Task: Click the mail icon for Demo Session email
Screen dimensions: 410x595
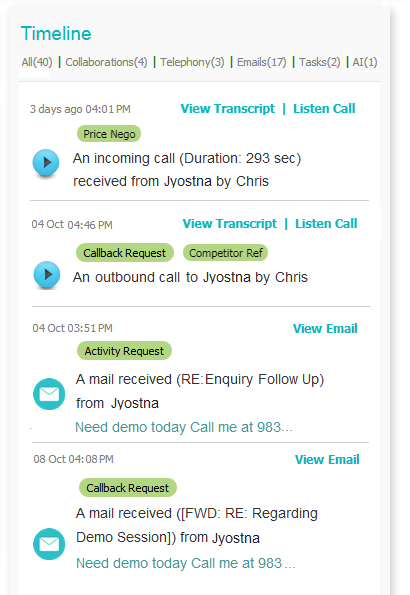Action: [49, 544]
